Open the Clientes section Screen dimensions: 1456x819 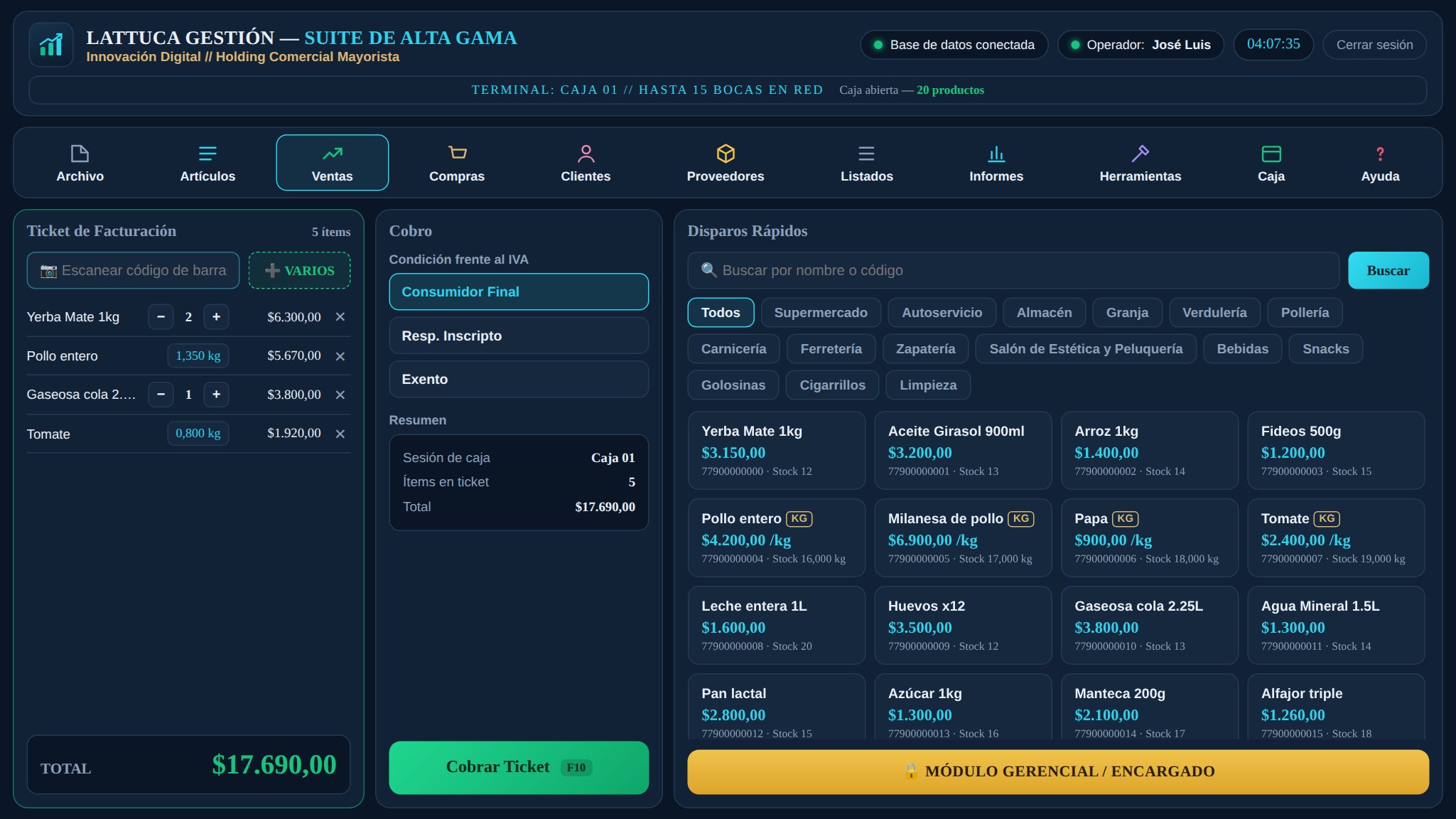pos(586,163)
